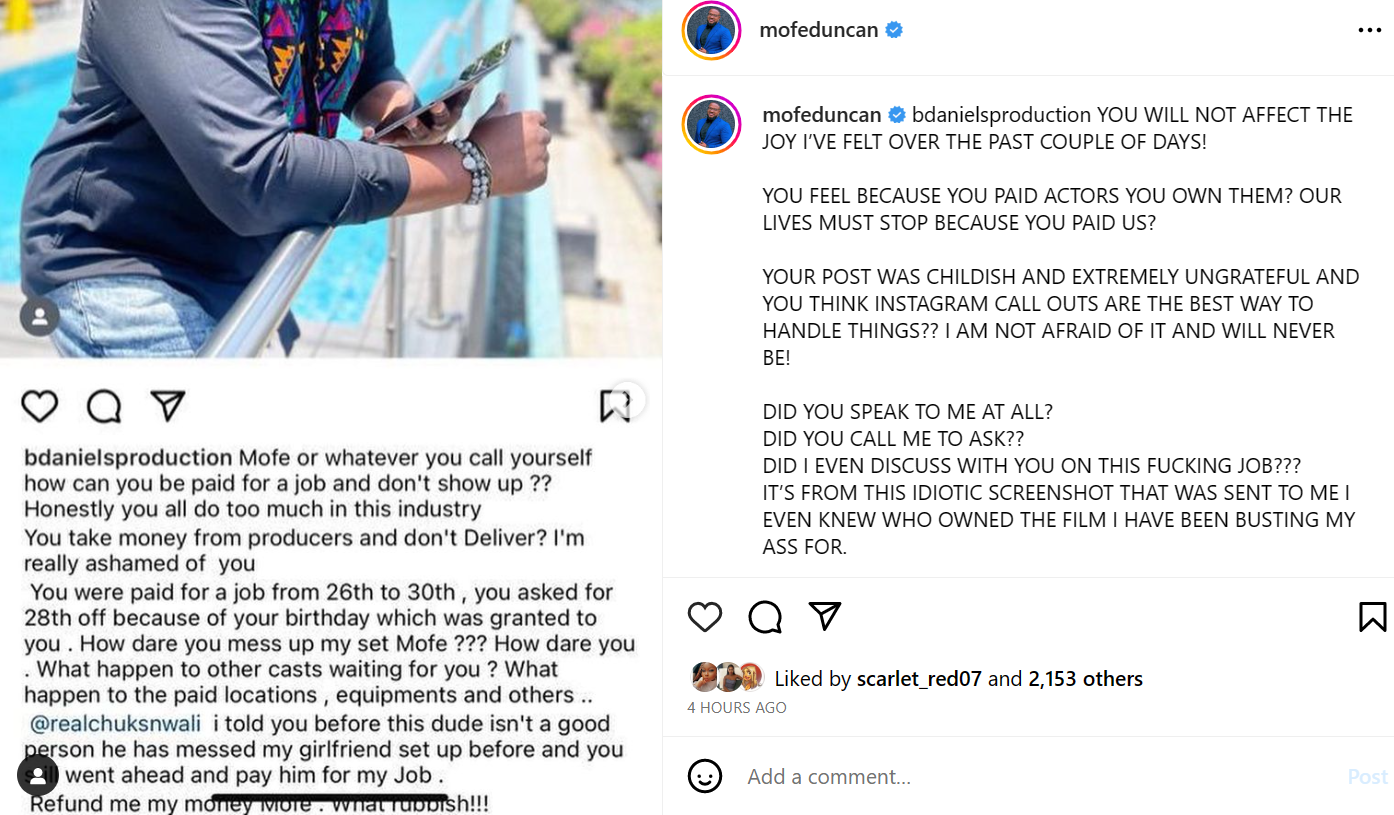Save post with the bookmark icon
The width and height of the screenshot is (1394, 815).
(1372, 617)
